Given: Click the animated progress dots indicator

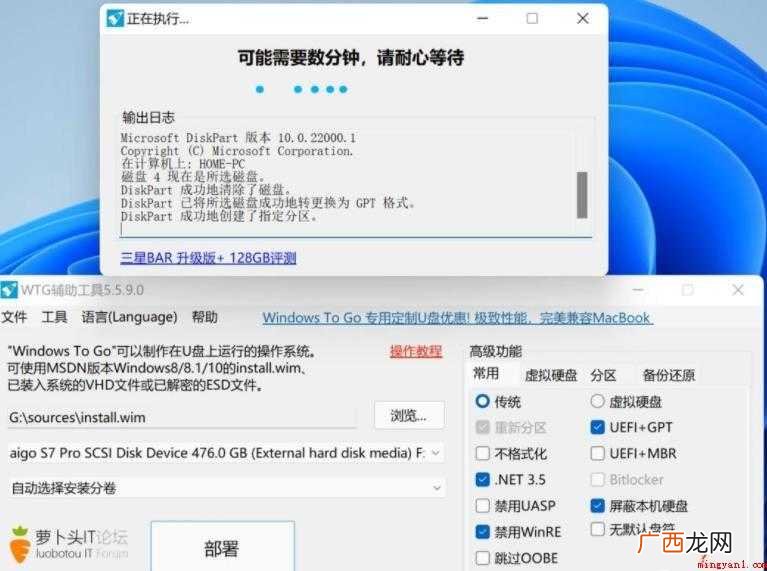Looking at the screenshot, I should 302,89.
